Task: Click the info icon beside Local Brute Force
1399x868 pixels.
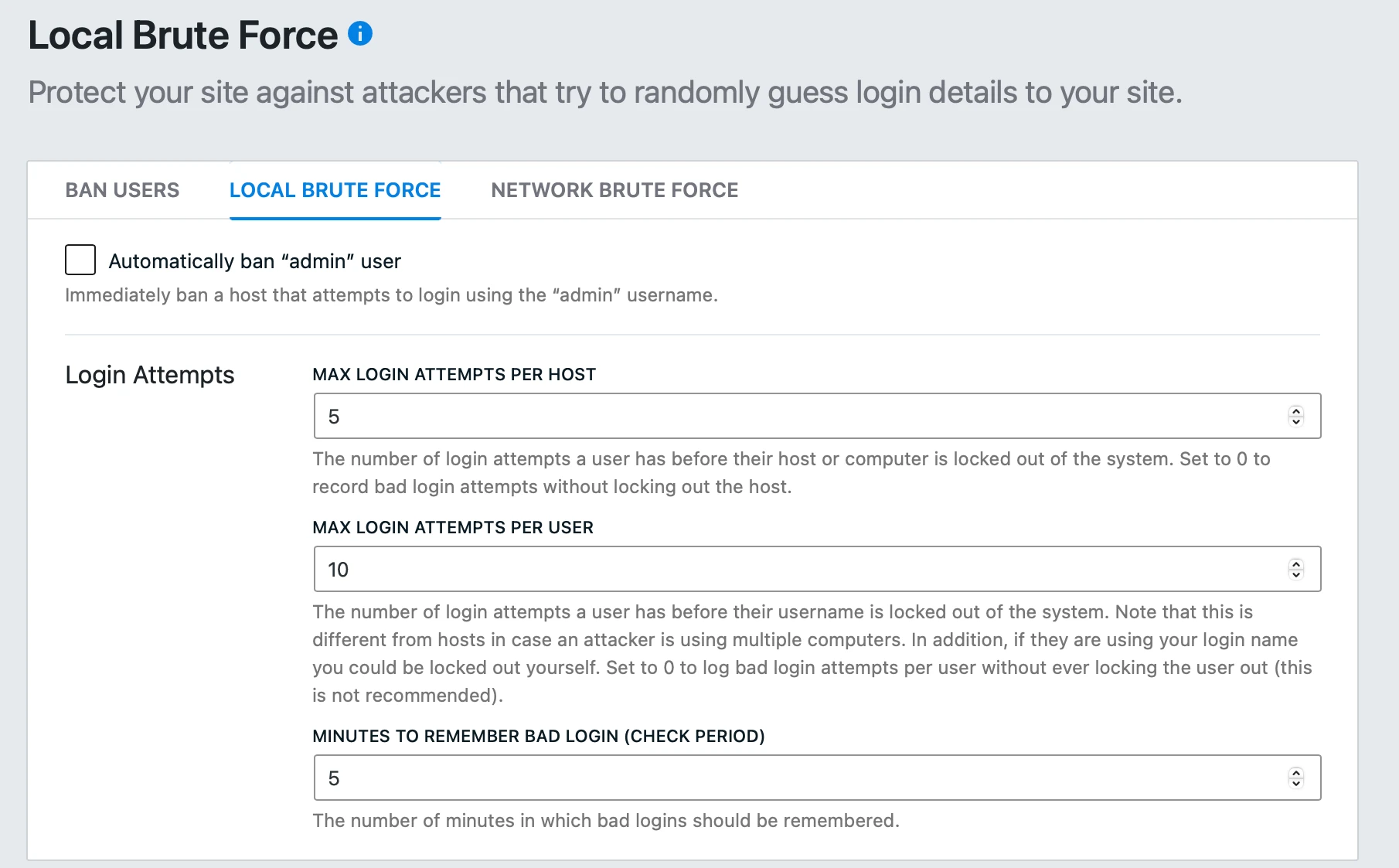Action: (360, 34)
